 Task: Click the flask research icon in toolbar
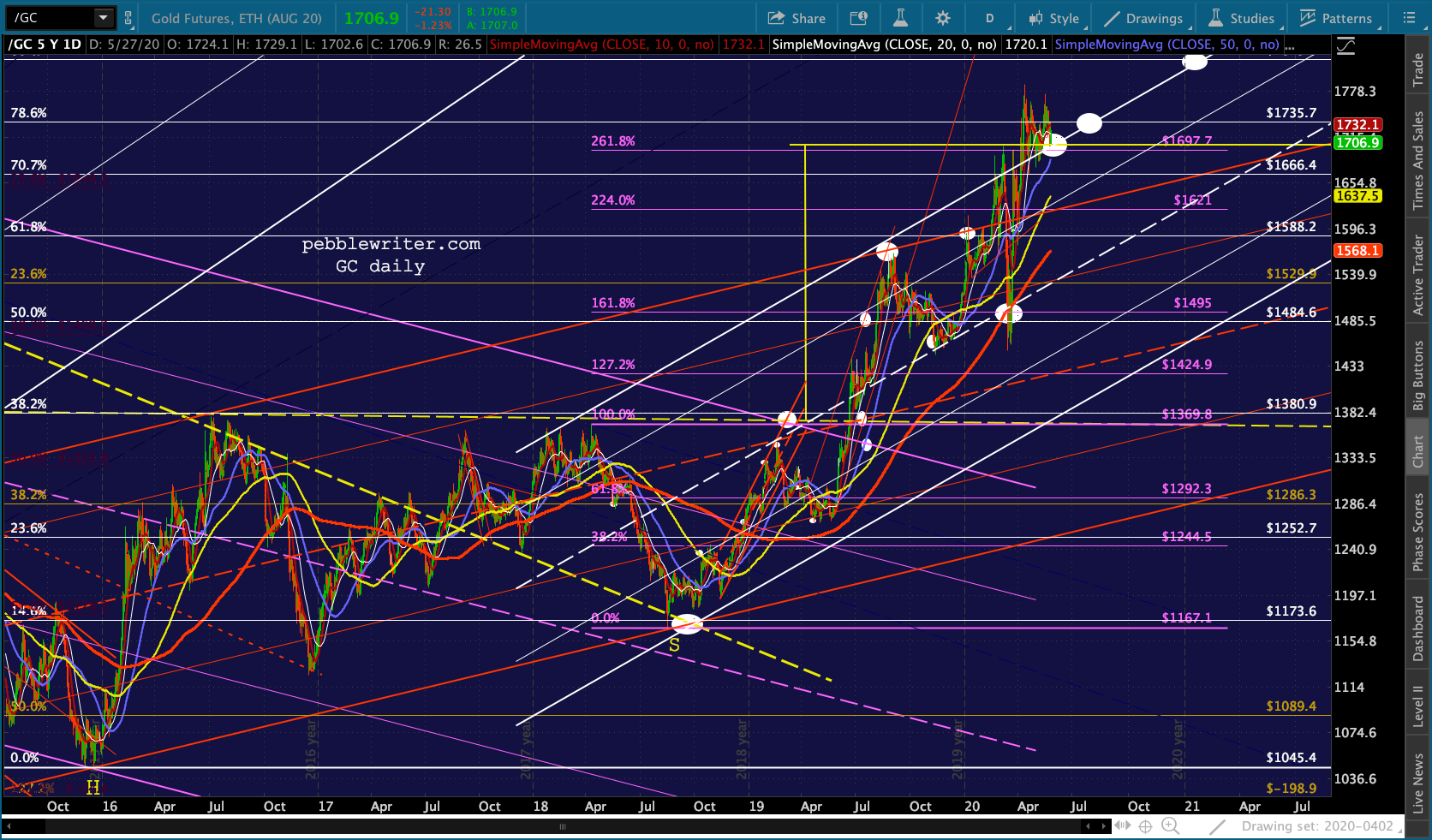pos(900,18)
